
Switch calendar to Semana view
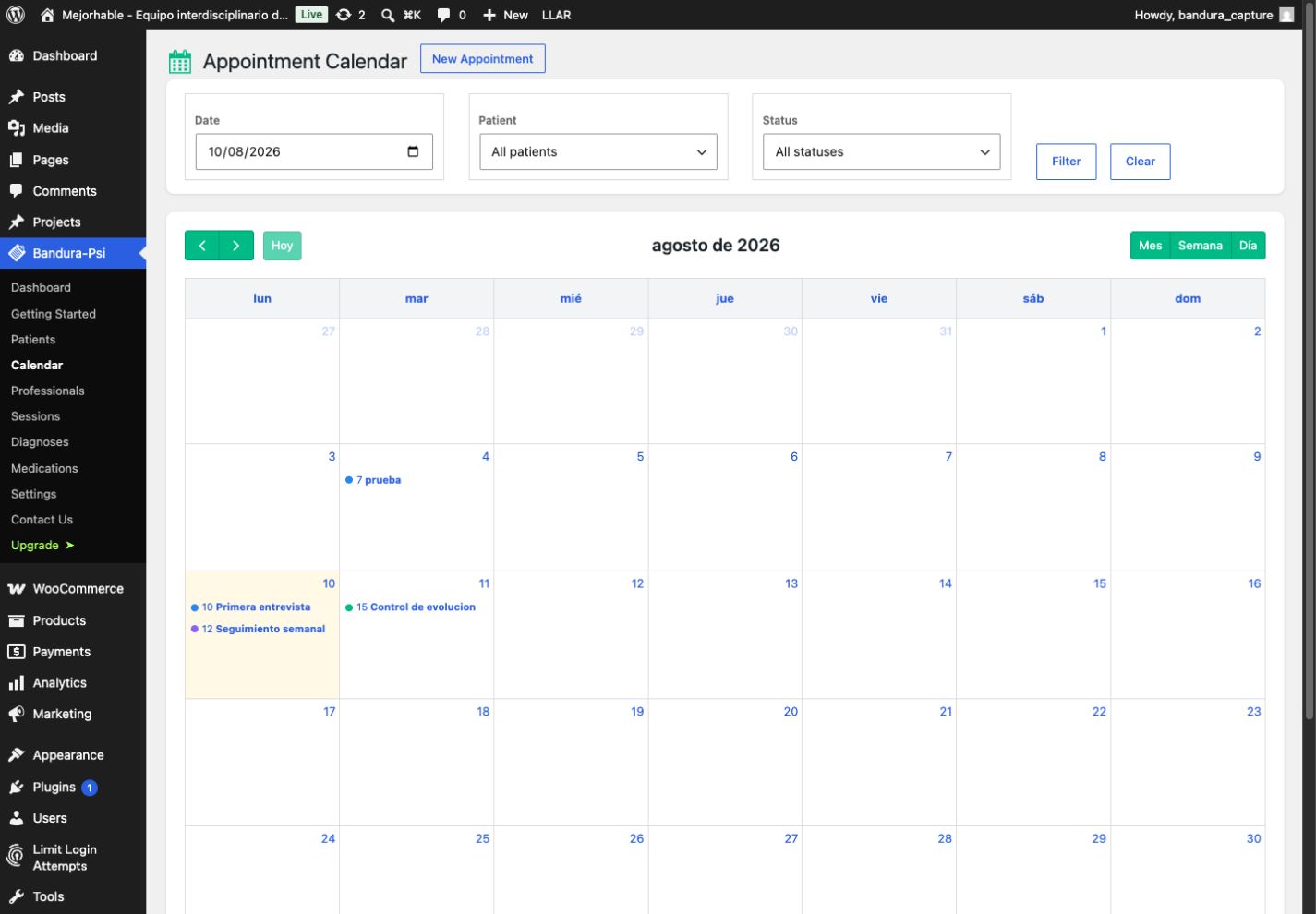[x=1200, y=246]
